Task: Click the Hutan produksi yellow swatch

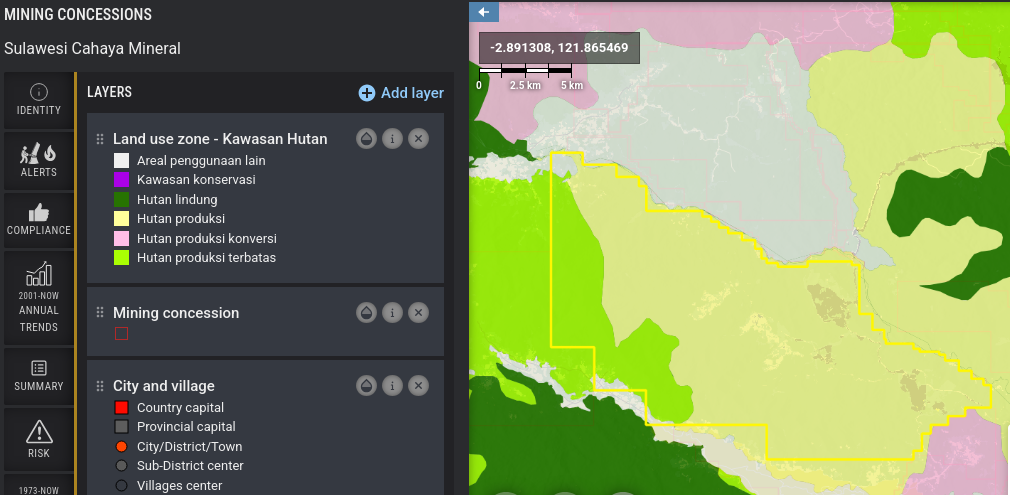Action: click(x=121, y=218)
